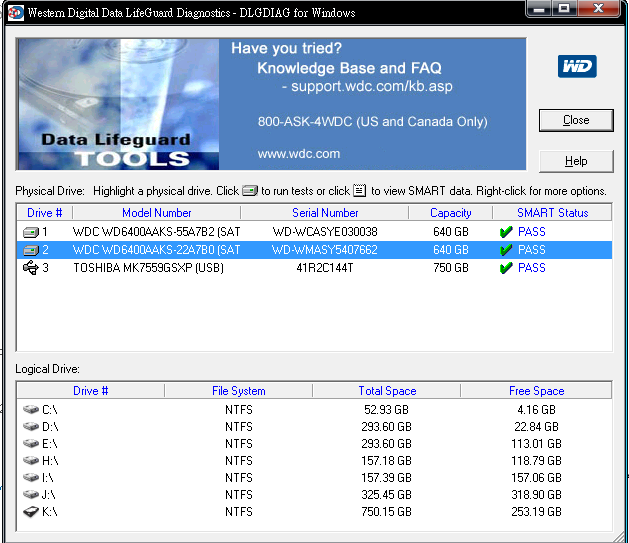Click the Data Lifeguard Tools banner image
Viewport: 629px width, 543px height.
pos(118,104)
